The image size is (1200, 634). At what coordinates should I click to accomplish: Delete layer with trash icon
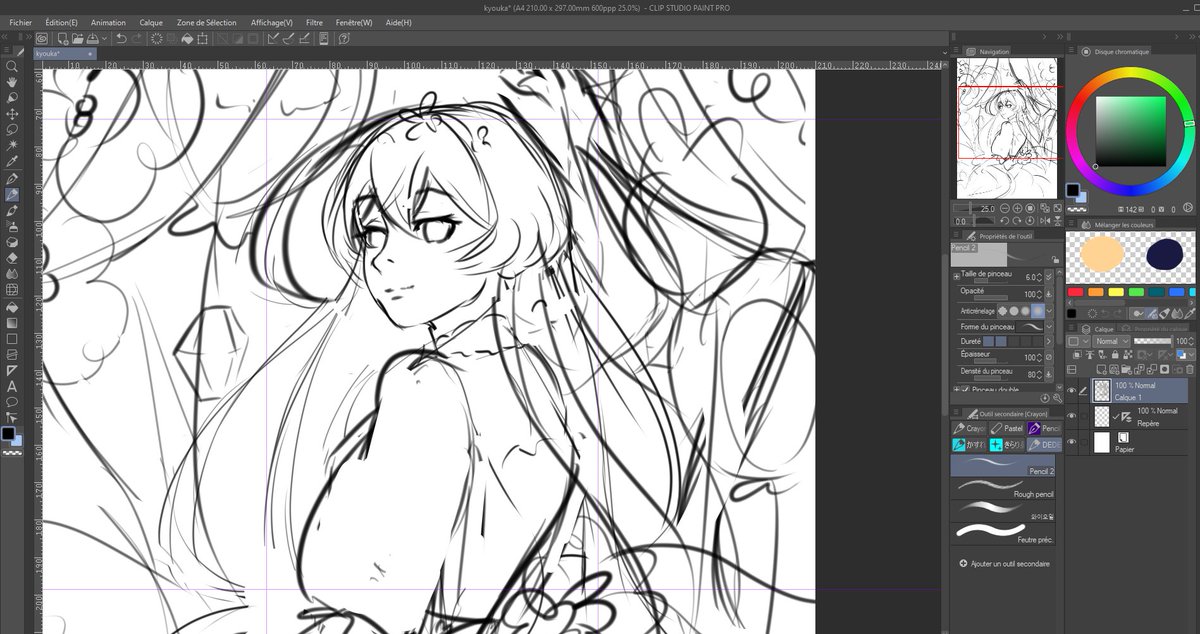click(x=1188, y=370)
